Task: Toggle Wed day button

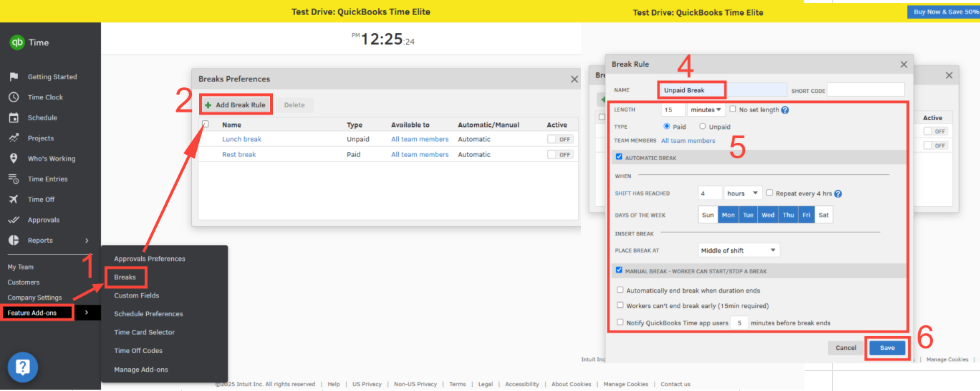Action: pyautogui.click(x=768, y=215)
